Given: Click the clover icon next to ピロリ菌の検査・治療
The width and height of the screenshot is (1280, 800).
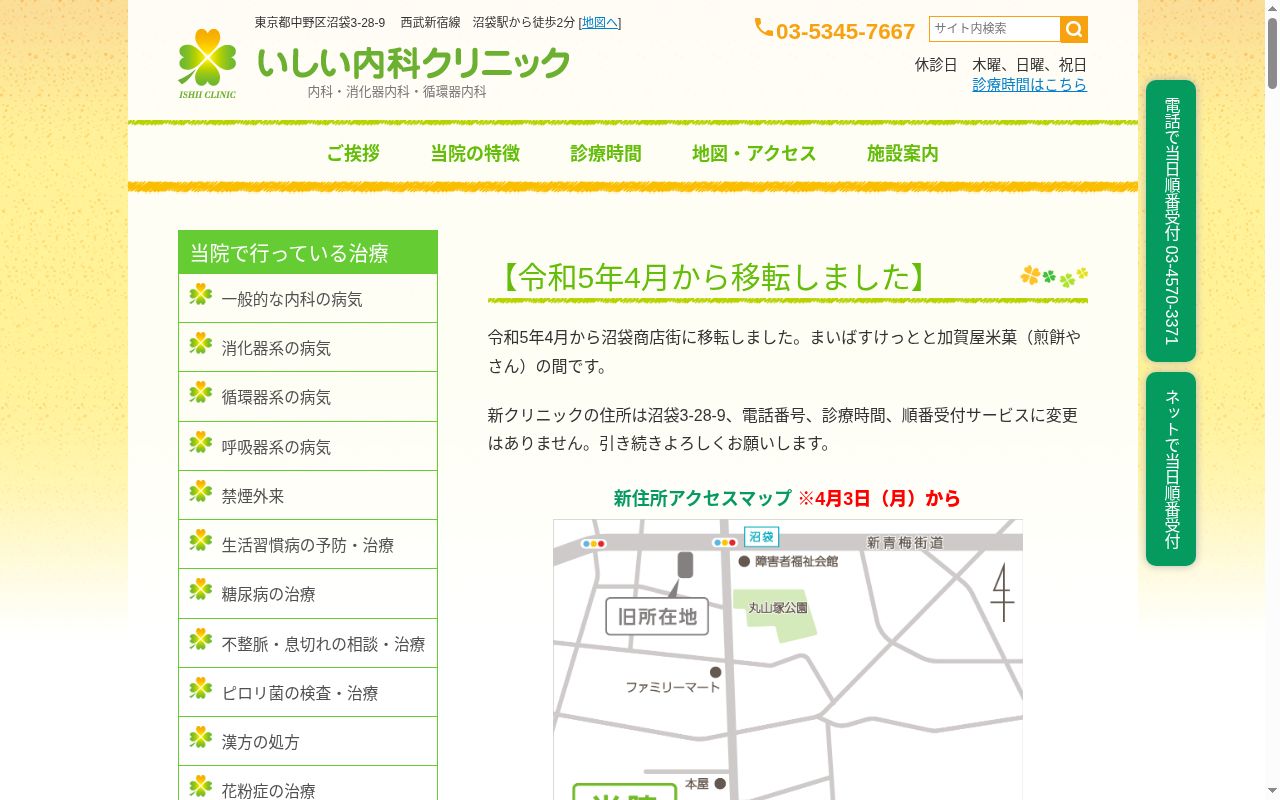Looking at the screenshot, I should pyautogui.click(x=201, y=688).
